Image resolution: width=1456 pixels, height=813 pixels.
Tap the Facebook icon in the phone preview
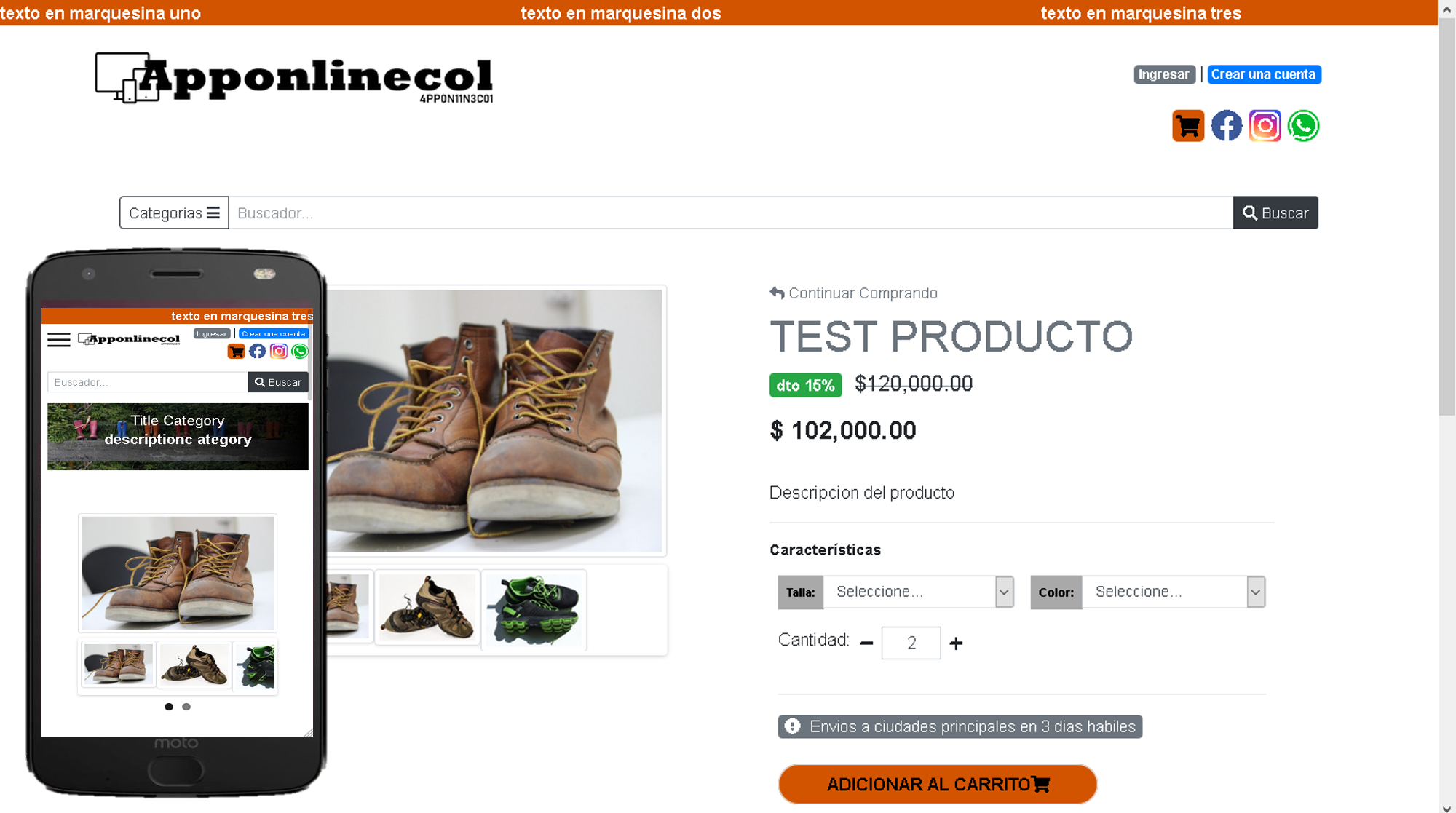[258, 352]
